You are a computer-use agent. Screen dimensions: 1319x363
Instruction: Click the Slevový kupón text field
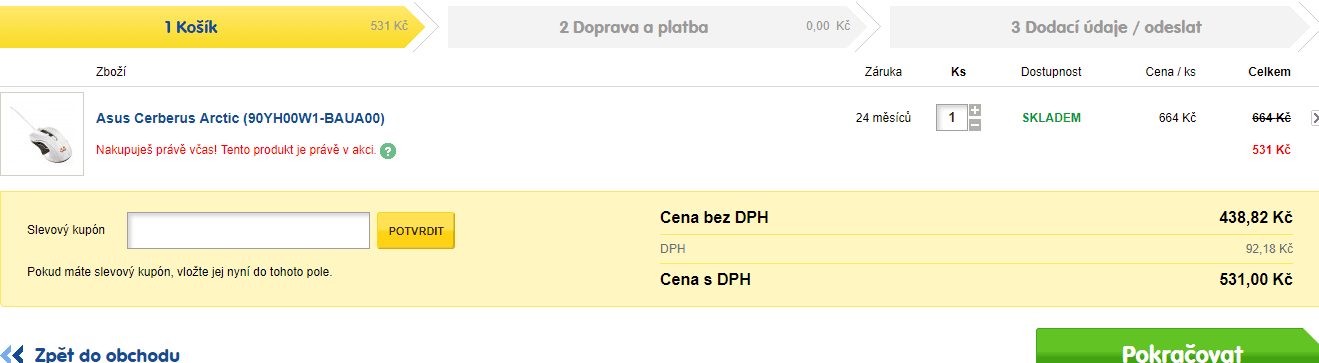[249, 230]
